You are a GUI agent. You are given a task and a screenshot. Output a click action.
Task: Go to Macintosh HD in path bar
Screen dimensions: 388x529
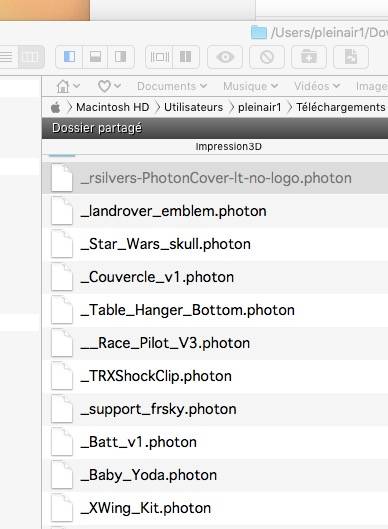[113, 107]
